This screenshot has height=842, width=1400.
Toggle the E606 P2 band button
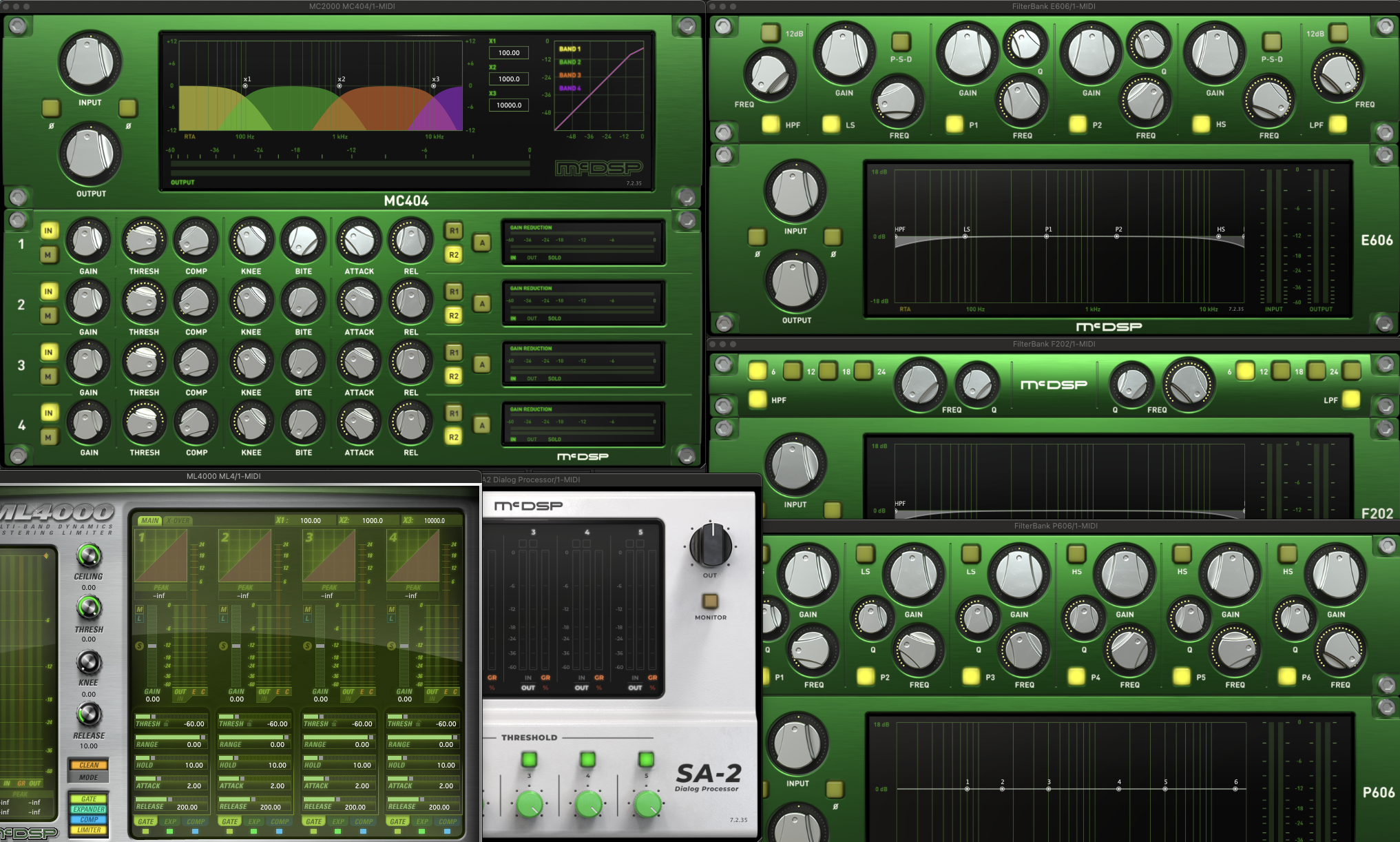pyautogui.click(x=1077, y=124)
